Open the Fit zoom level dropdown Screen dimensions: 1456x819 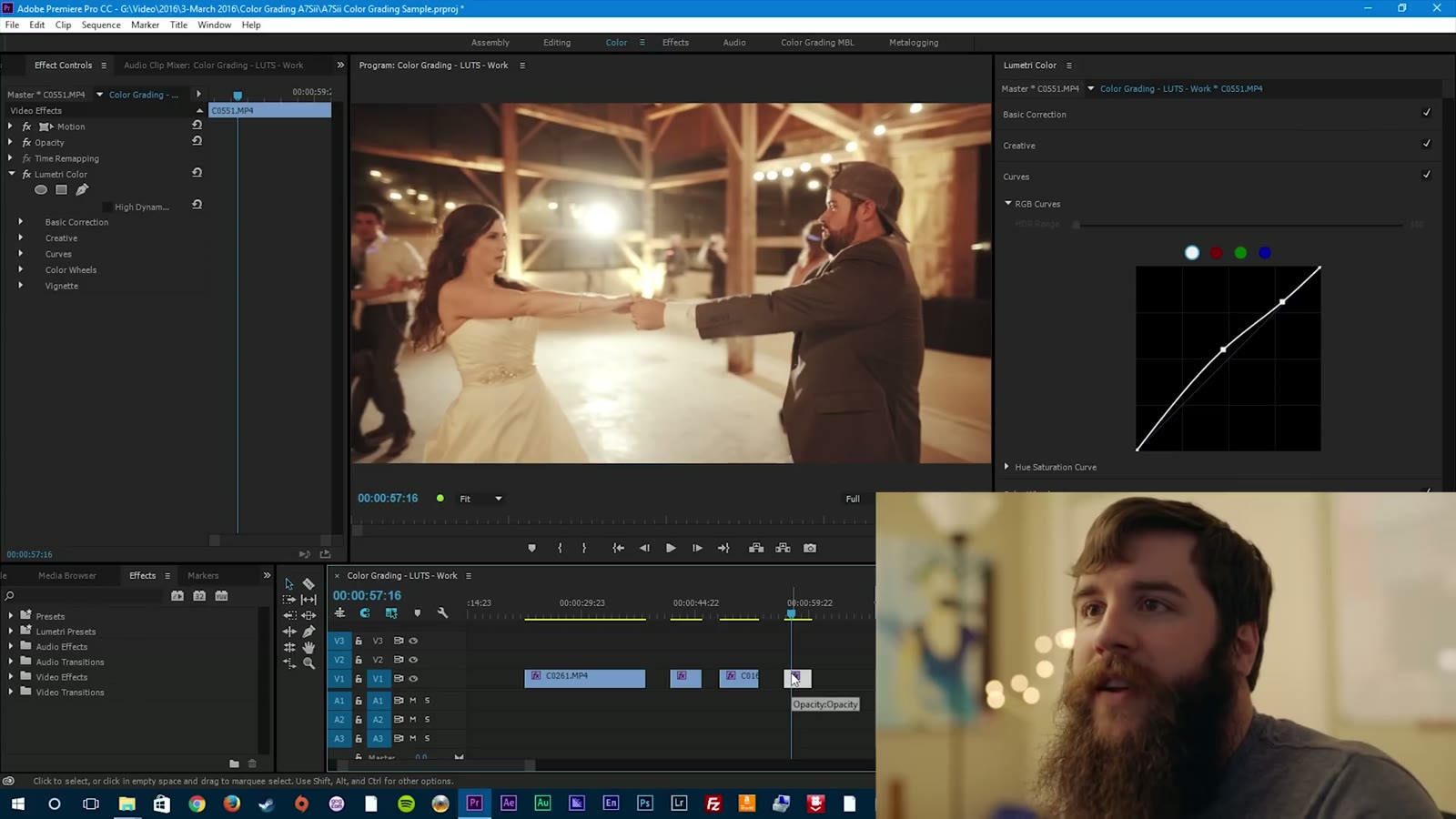point(480,499)
